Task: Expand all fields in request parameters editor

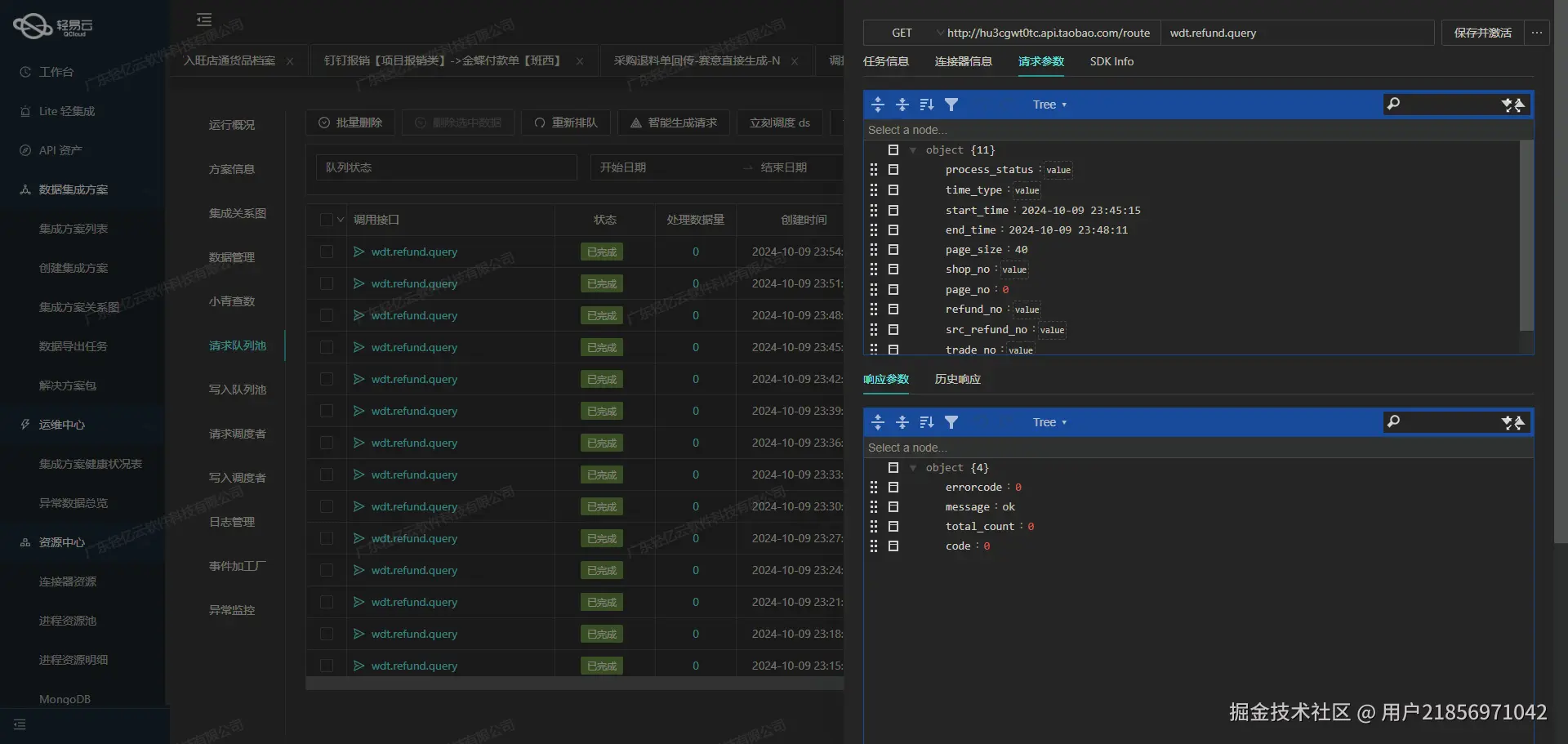Action: click(x=878, y=105)
